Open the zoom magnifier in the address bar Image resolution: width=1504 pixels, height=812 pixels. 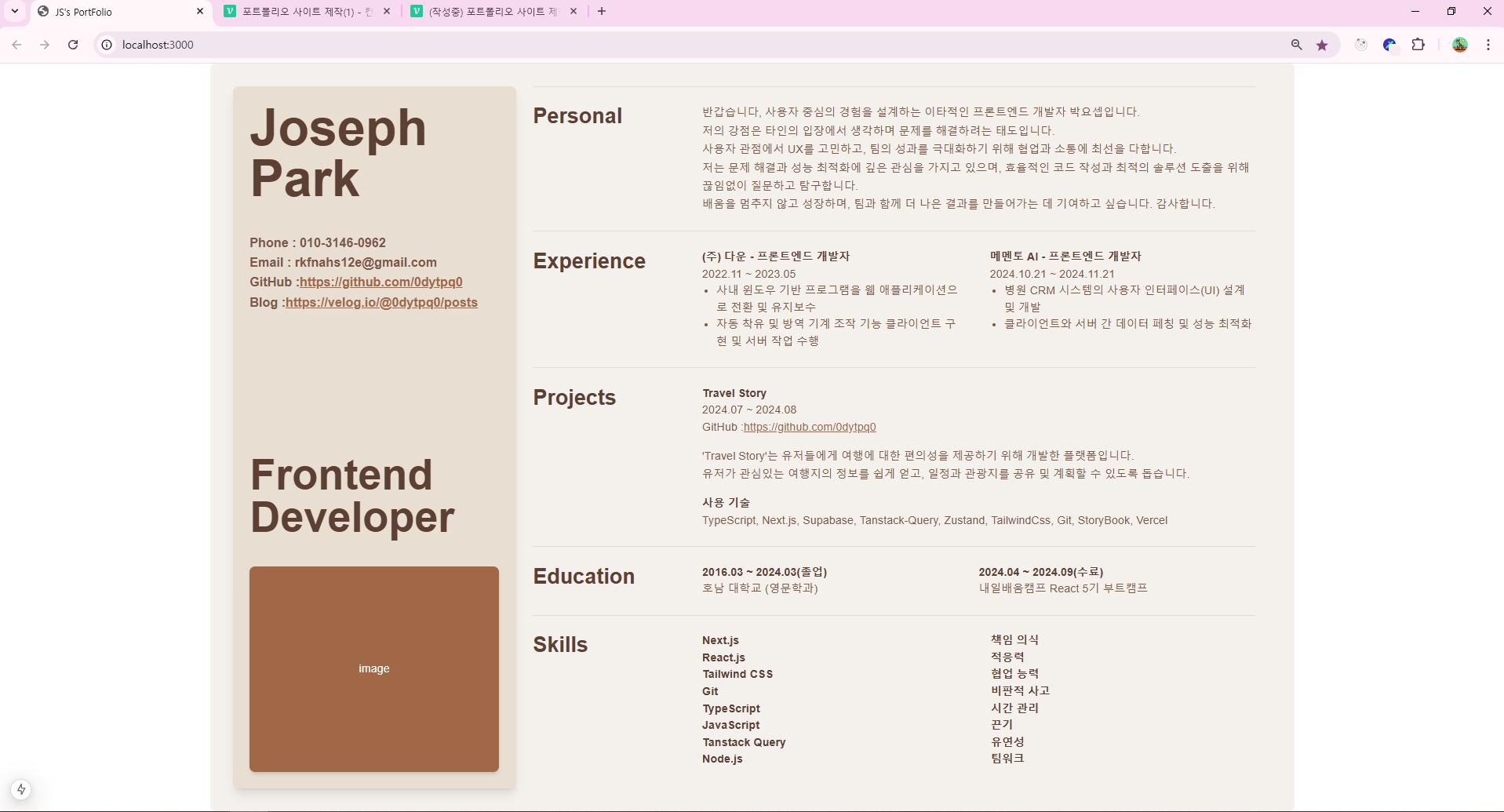[1297, 45]
